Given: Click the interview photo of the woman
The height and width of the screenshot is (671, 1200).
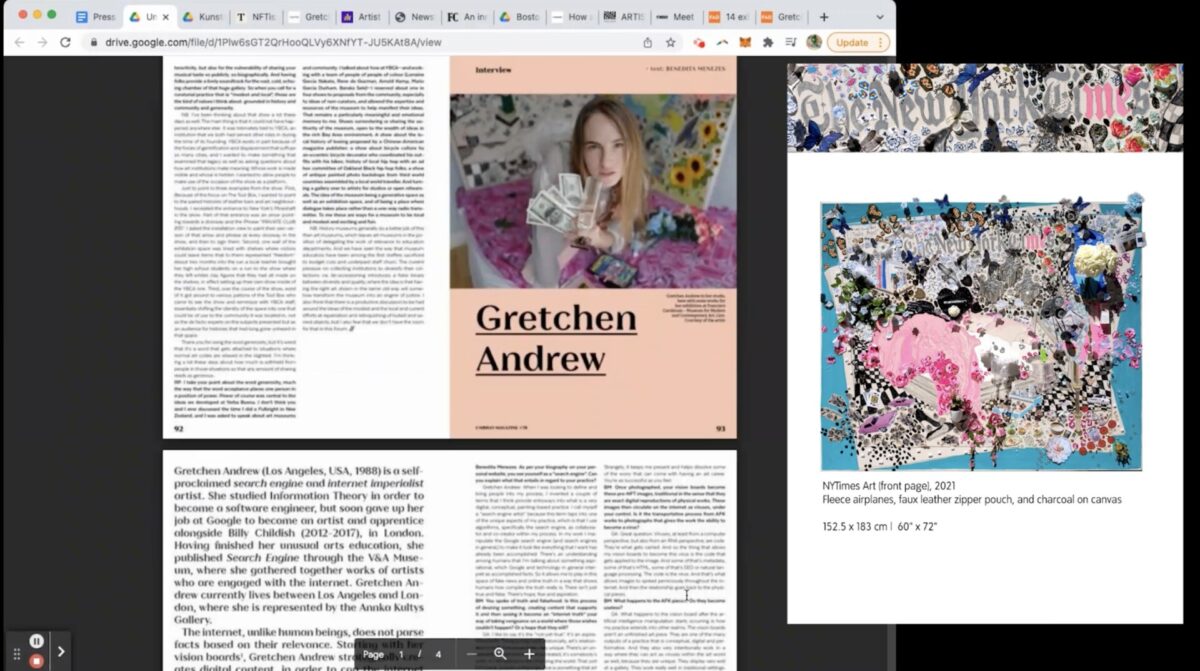Looking at the screenshot, I should pos(592,191).
